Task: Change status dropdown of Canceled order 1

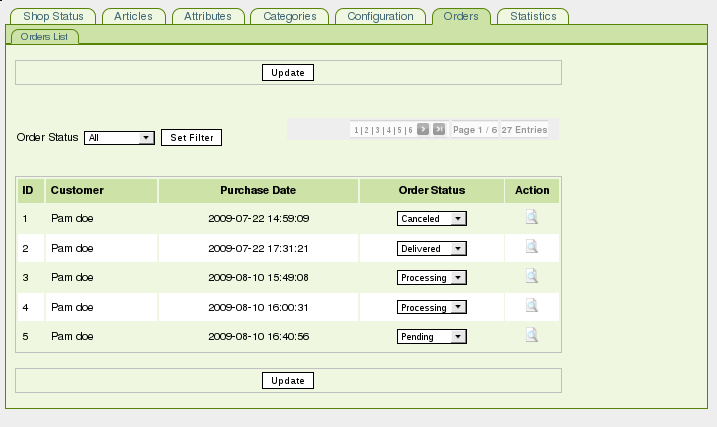Action: [x=432, y=219]
